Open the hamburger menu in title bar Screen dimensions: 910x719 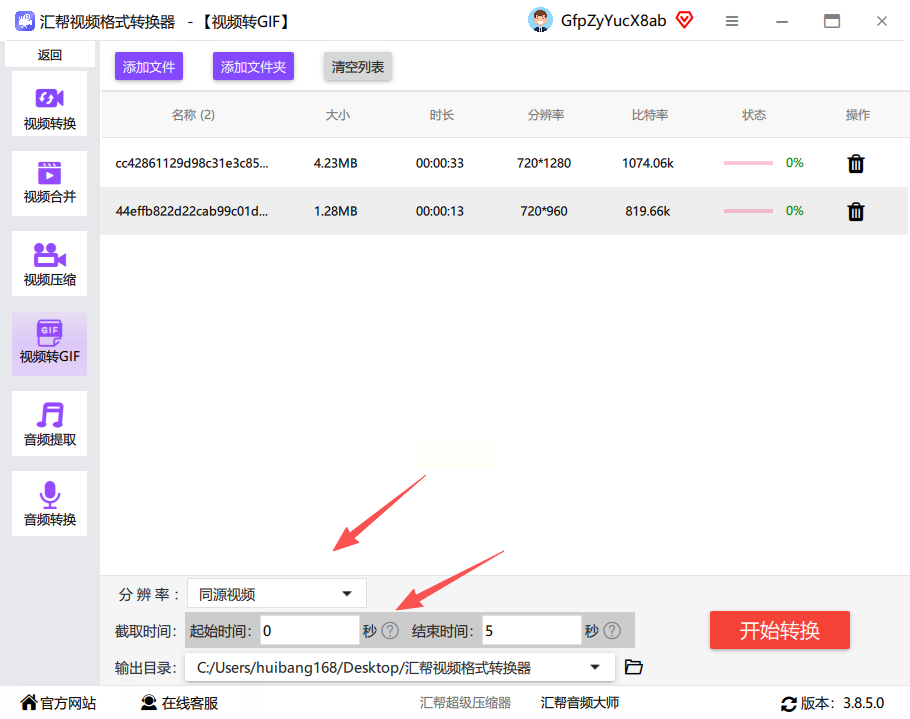click(x=732, y=21)
